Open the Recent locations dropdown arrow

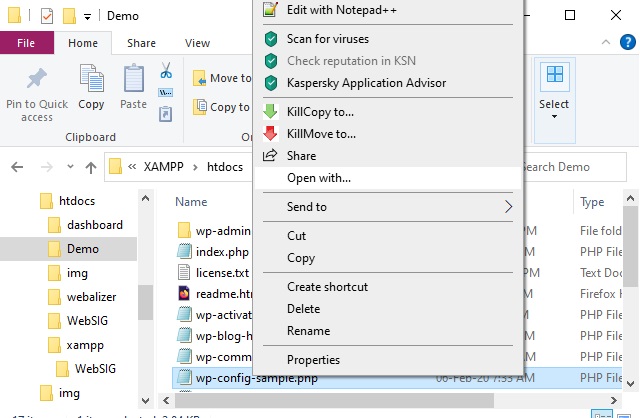click(70, 167)
